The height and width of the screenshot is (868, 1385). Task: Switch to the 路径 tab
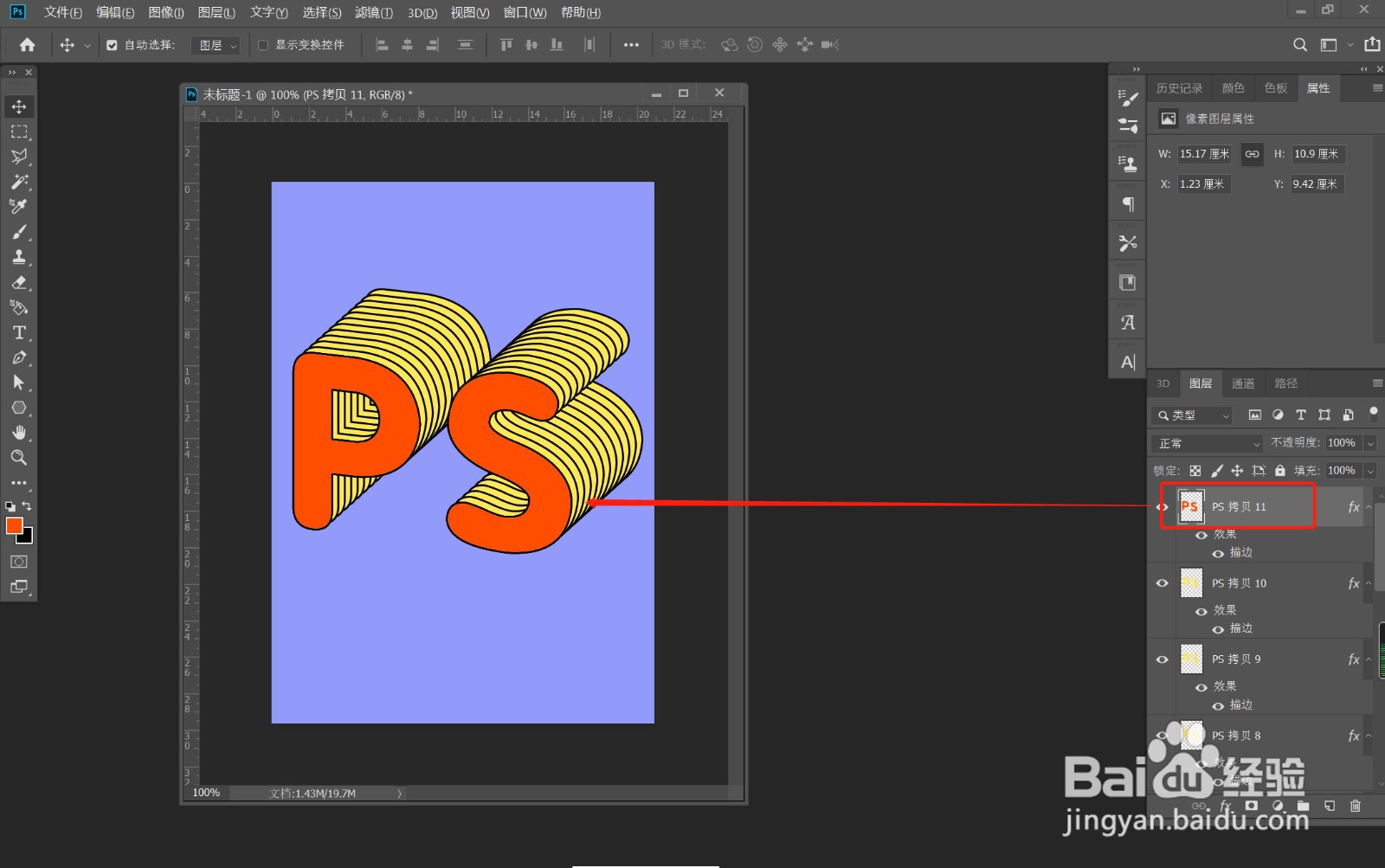1286,383
